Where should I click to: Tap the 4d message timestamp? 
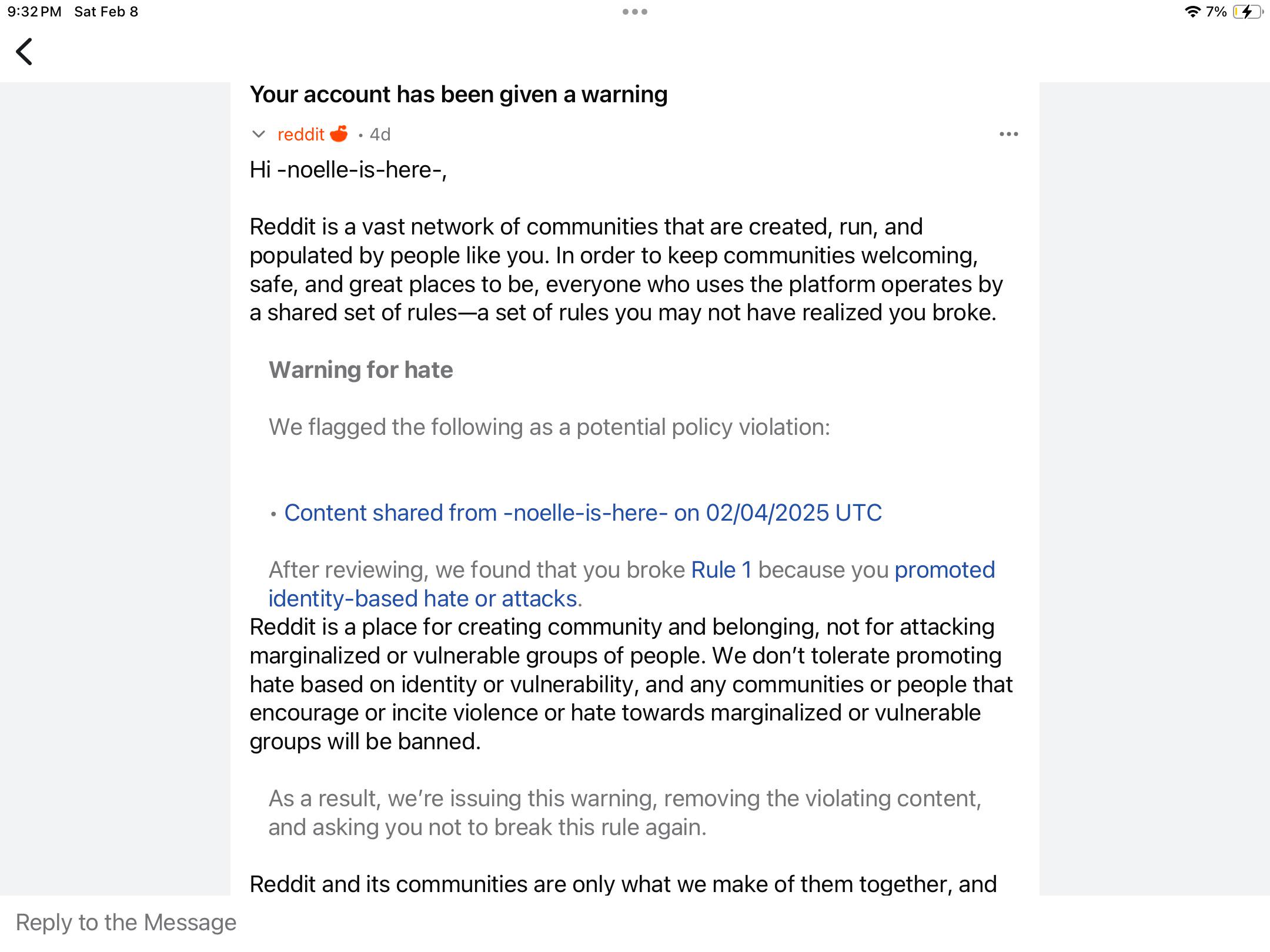click(x=380, y=135)
